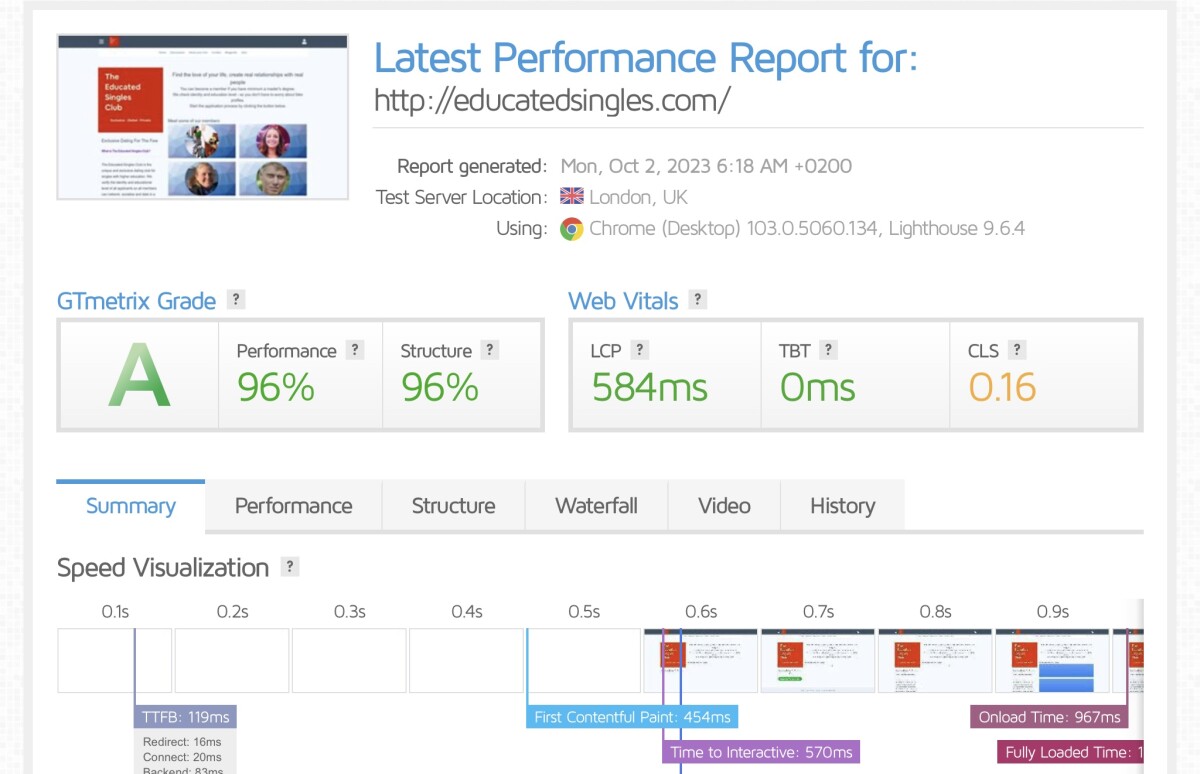This screenshot has width=1200, height=774.
Task: Click the educatedsingles.com URL link
Action: tap(552, 101)
